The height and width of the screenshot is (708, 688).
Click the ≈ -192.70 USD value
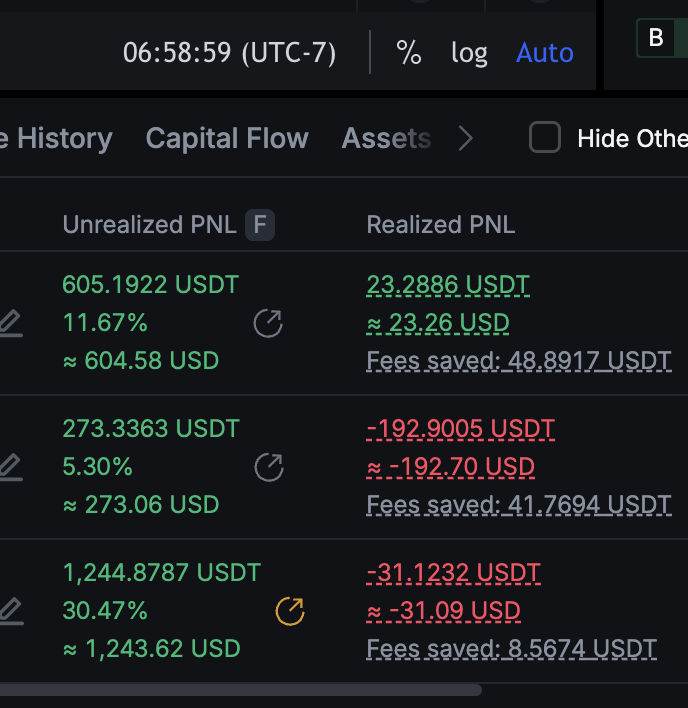(451, 467)
